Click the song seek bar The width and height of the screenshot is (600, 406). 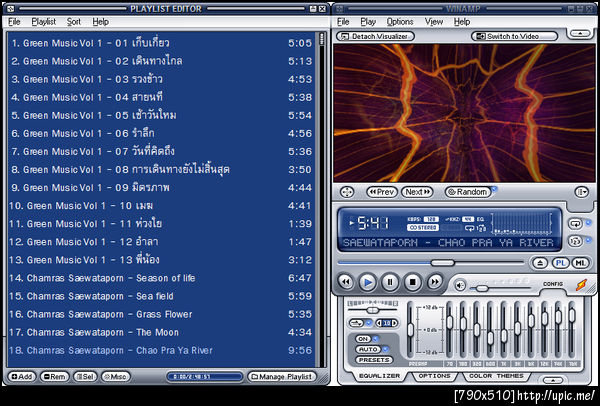(431, 263)
